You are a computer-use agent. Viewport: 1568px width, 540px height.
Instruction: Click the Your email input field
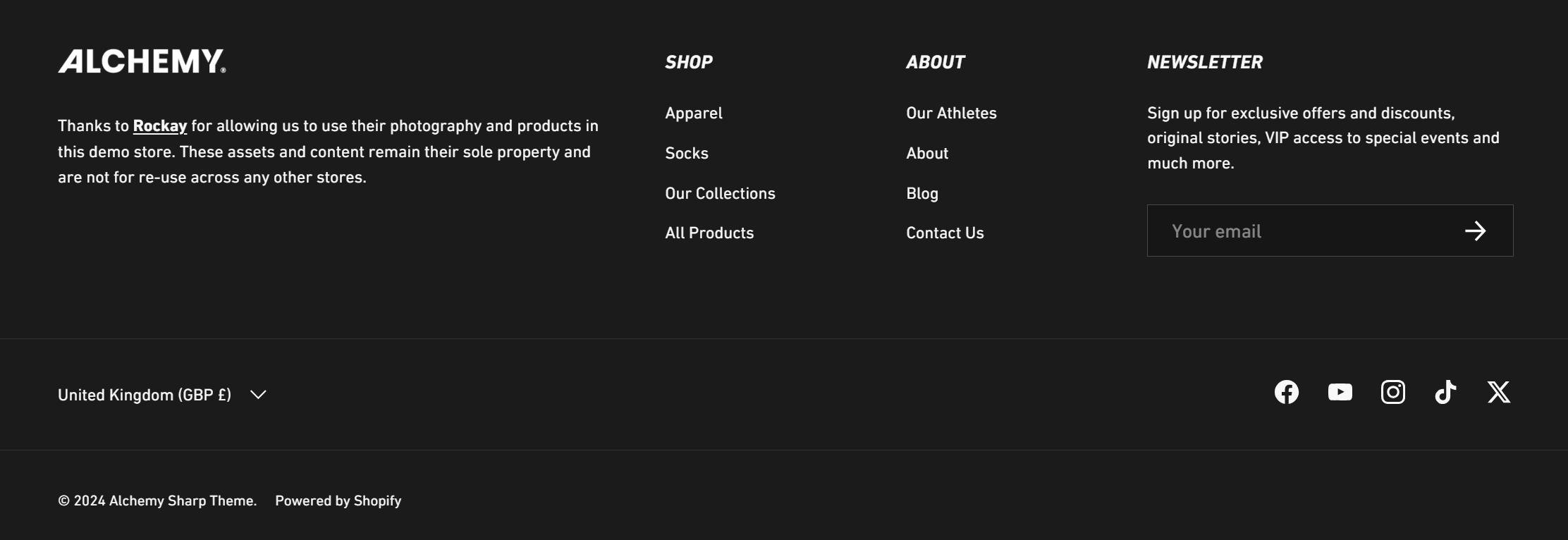pyautogui.click(x=1330, y=231)
